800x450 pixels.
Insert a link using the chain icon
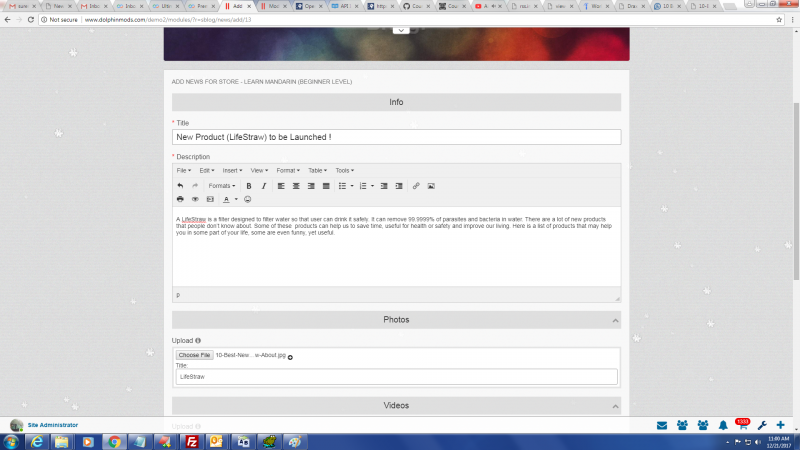click(416, 186)
